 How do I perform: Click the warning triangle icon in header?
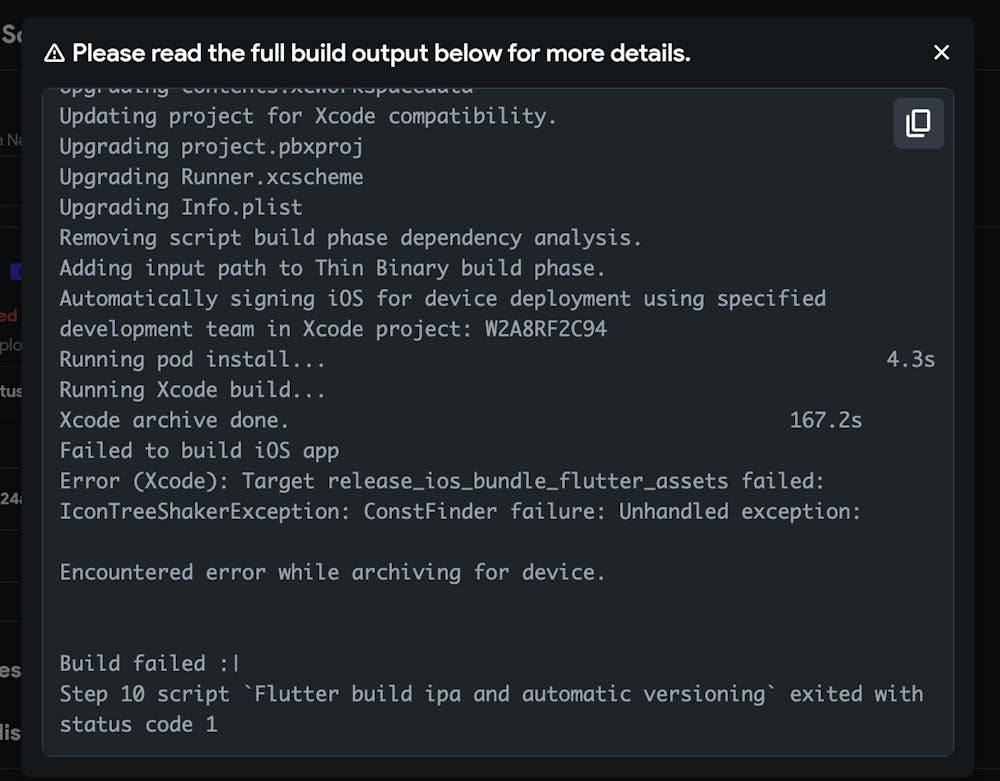[x=54, y=54]
